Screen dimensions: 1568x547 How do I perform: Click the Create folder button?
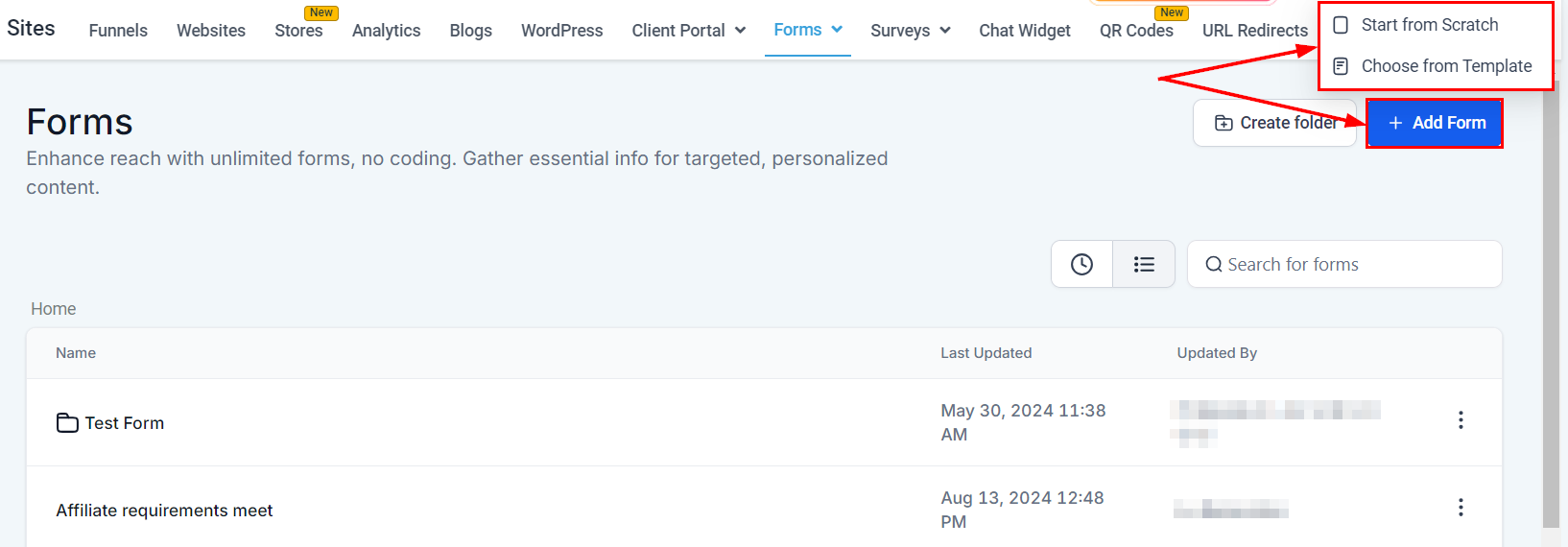[1274, 123]
